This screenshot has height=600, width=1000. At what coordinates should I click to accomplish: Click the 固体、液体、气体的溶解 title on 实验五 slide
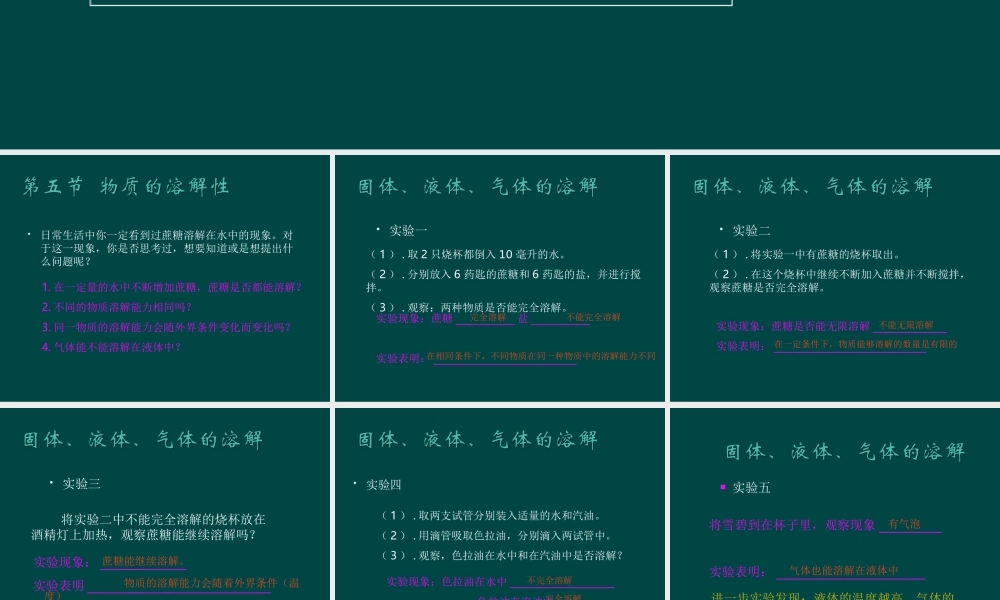pyautogui.click(x=843, y=450)
